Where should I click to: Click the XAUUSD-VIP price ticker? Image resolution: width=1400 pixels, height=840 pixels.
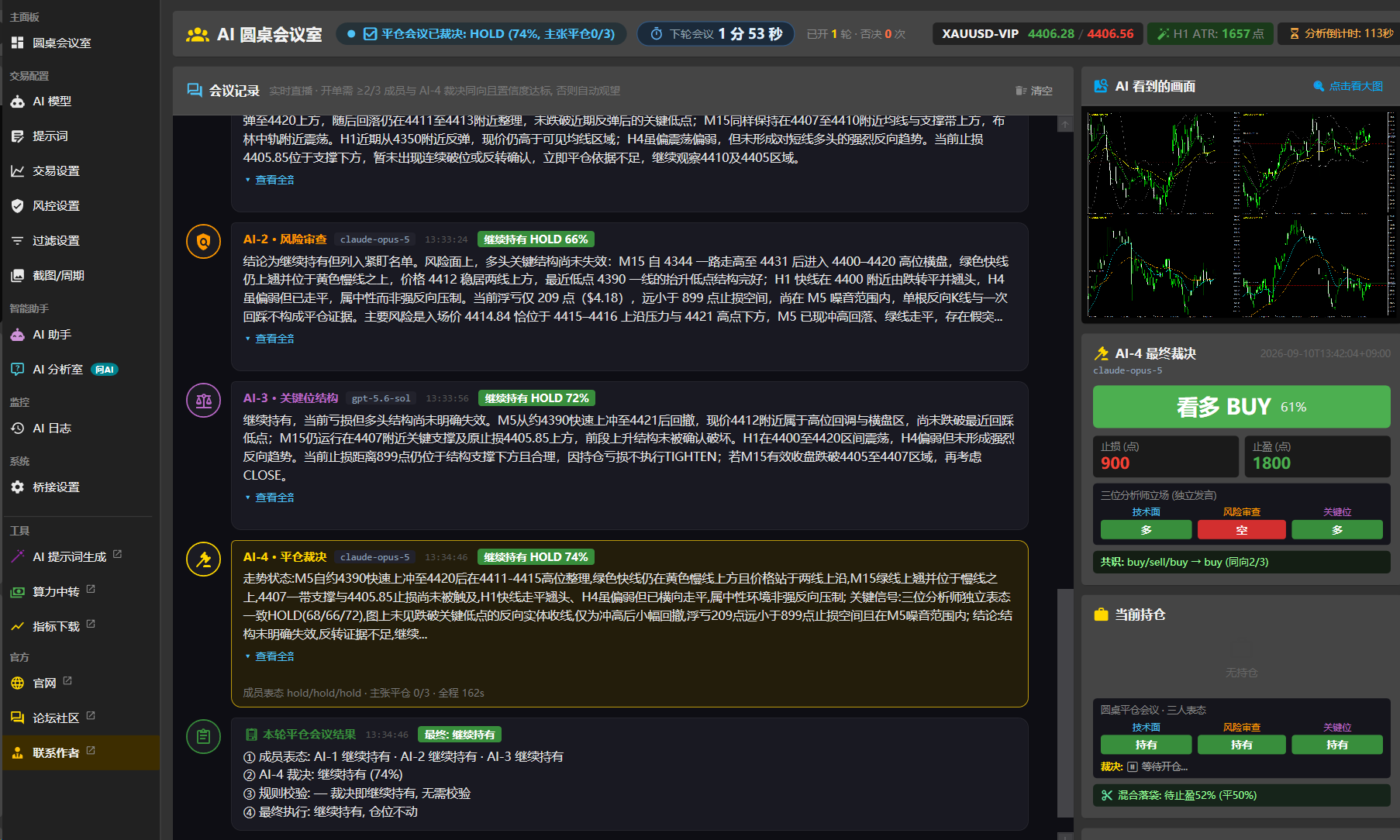[x=1037, y=33]
